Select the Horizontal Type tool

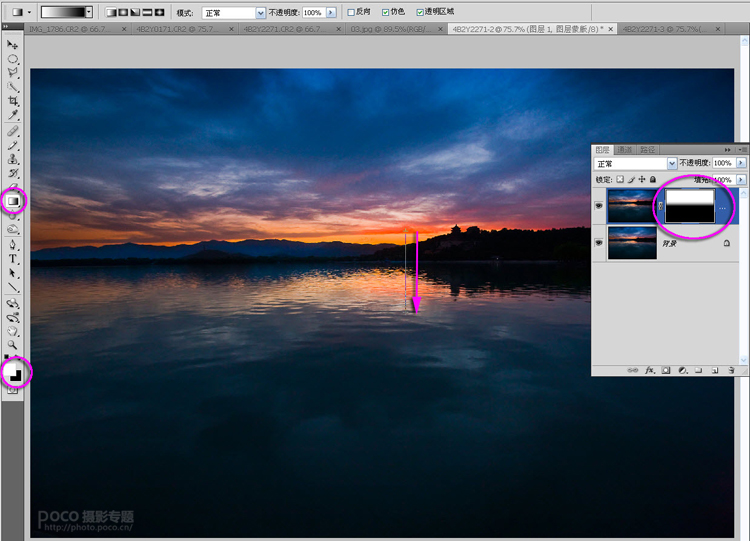tap(14, 258)
